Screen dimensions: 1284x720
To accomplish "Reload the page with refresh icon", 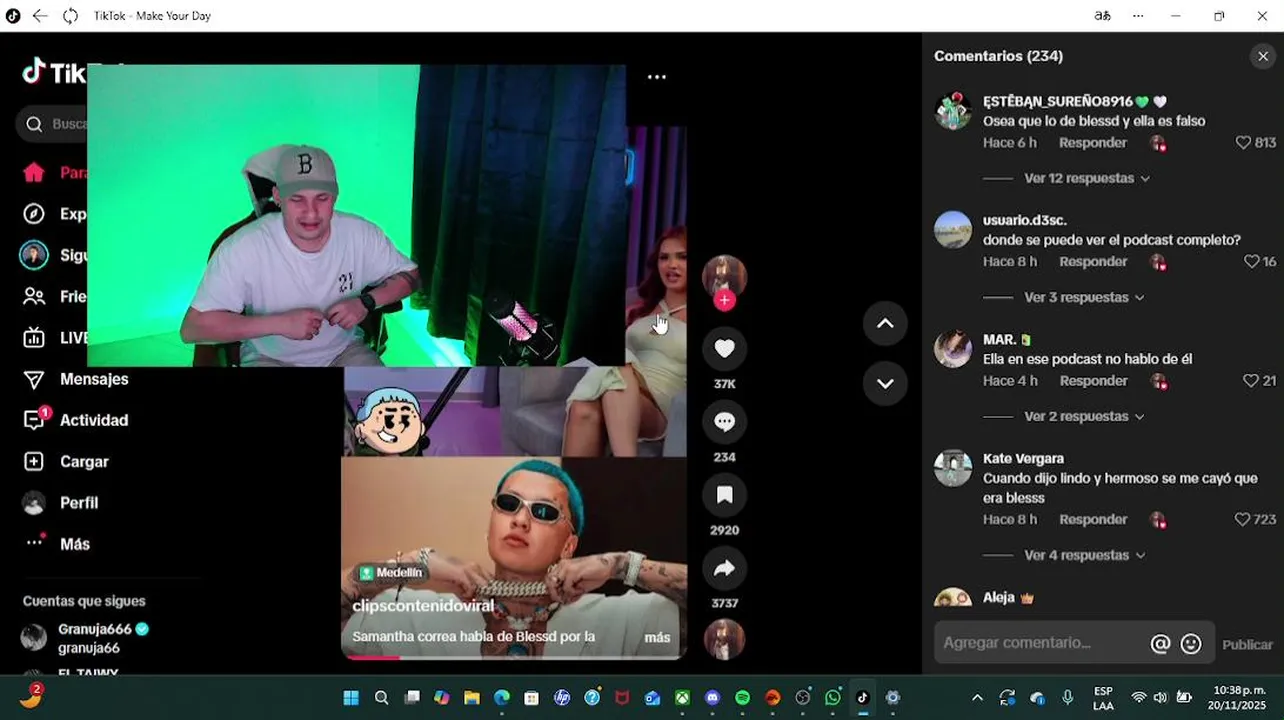I will pos(70,16).
